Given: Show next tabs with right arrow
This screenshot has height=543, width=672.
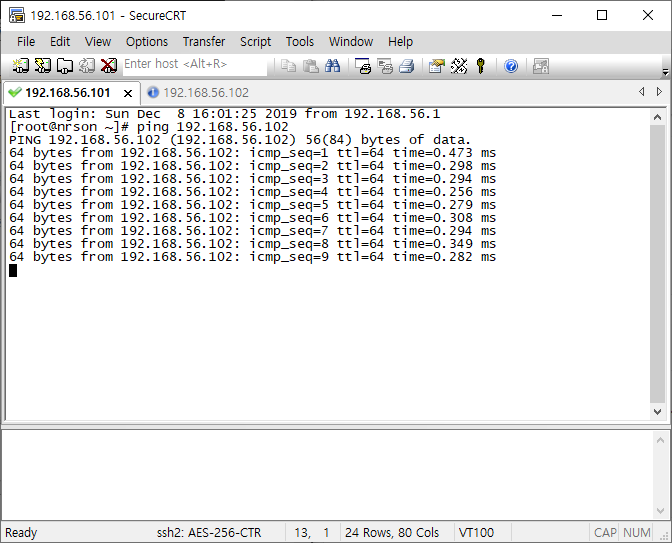Looking at the screenshot, I should coord(659,91).
